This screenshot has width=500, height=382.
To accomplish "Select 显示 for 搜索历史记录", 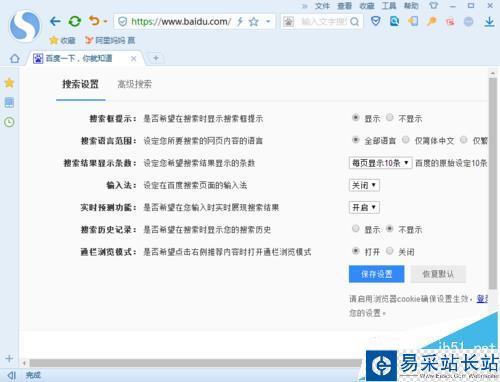I will pyautogui.click(x=356, y=229).
